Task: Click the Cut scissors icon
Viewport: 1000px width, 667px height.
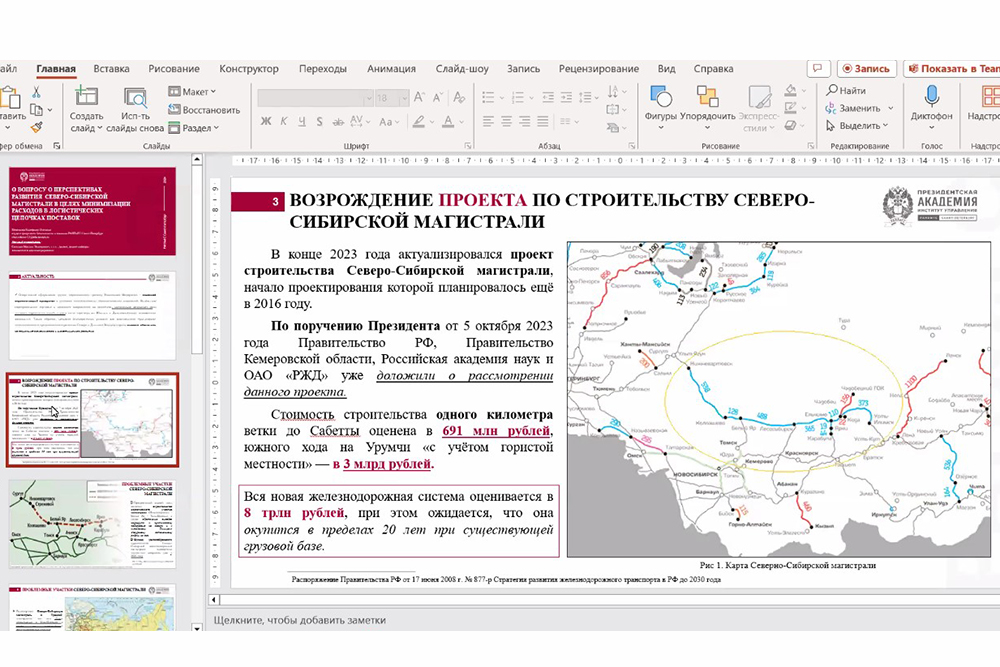Action: [x=36, y=92]
